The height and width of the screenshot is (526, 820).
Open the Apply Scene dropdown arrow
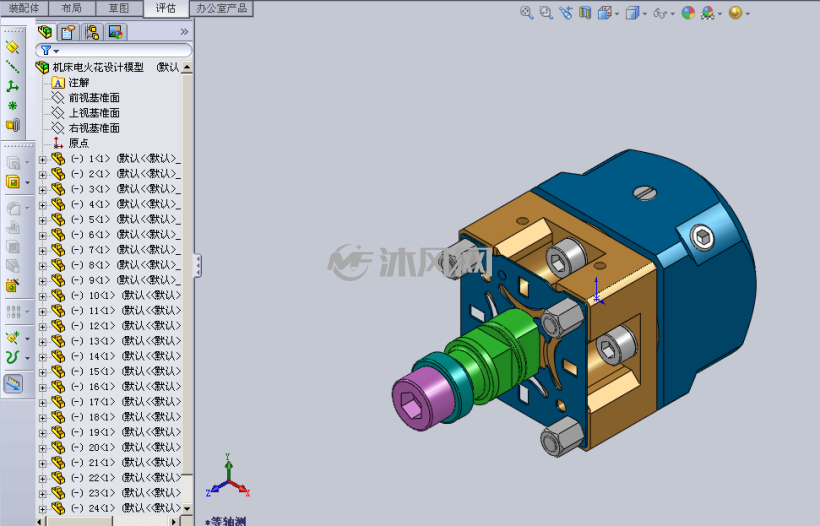coord(720,14)
